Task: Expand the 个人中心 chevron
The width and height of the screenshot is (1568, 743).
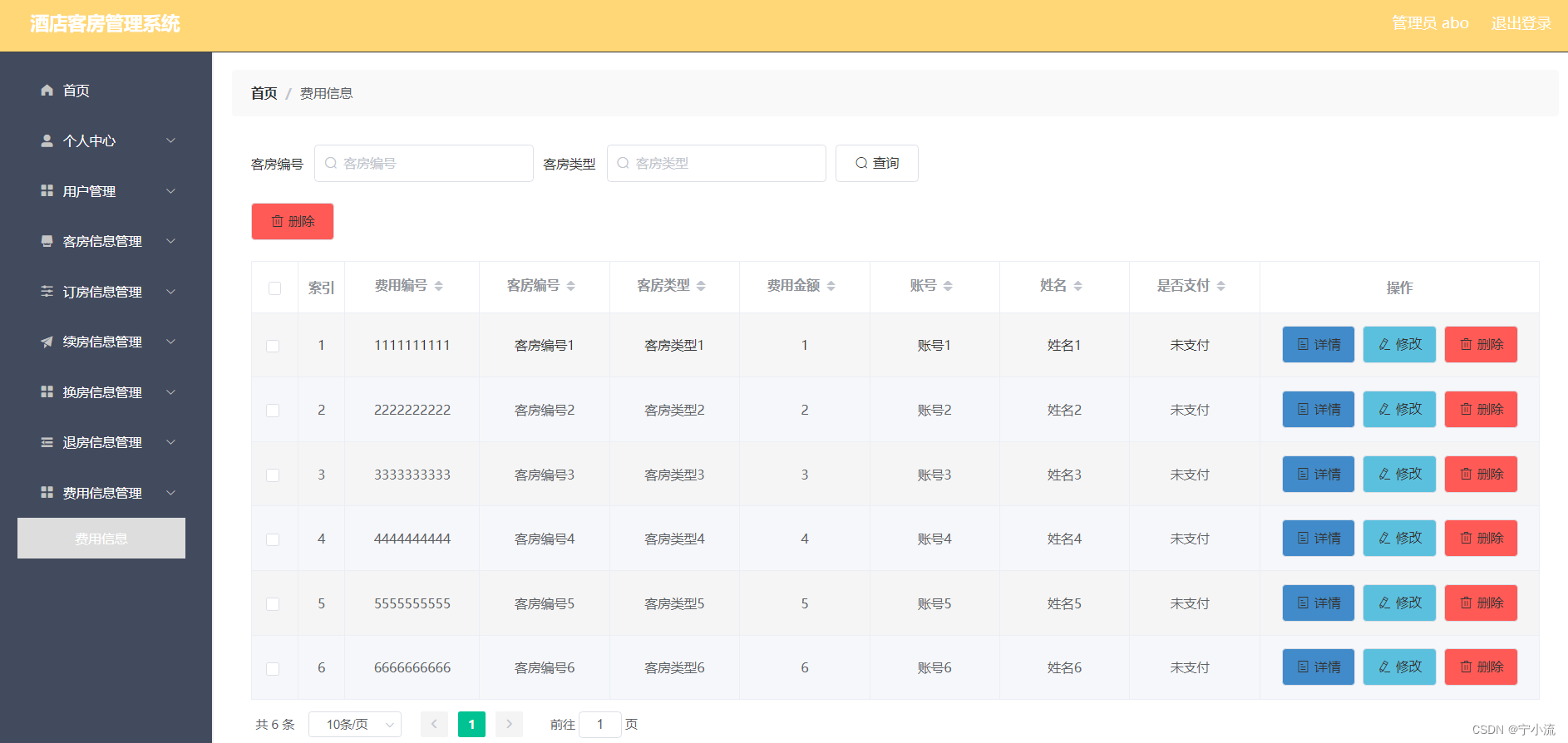Action: pyautogui.click(x=170, y=141)
